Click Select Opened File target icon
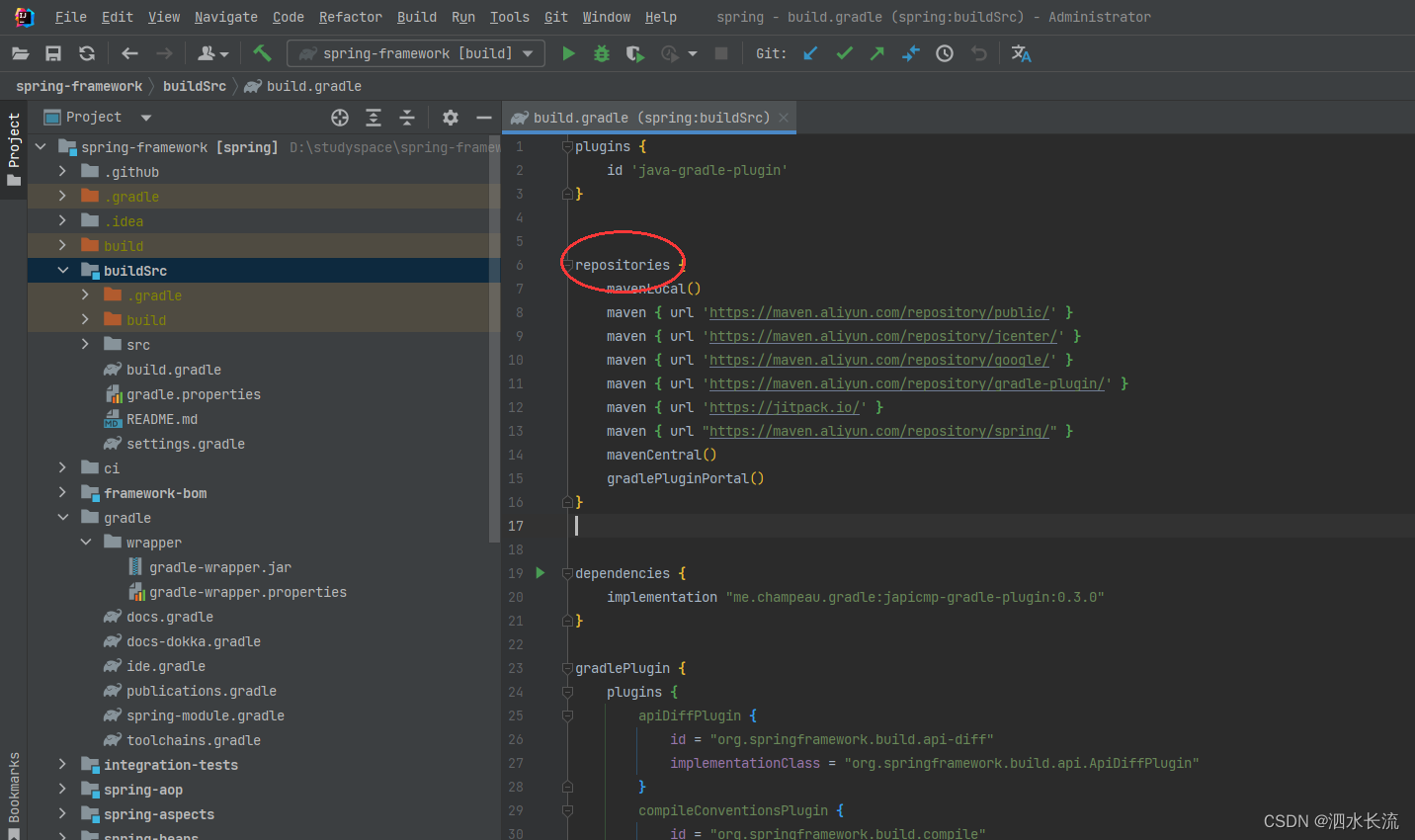 (340, 118)
